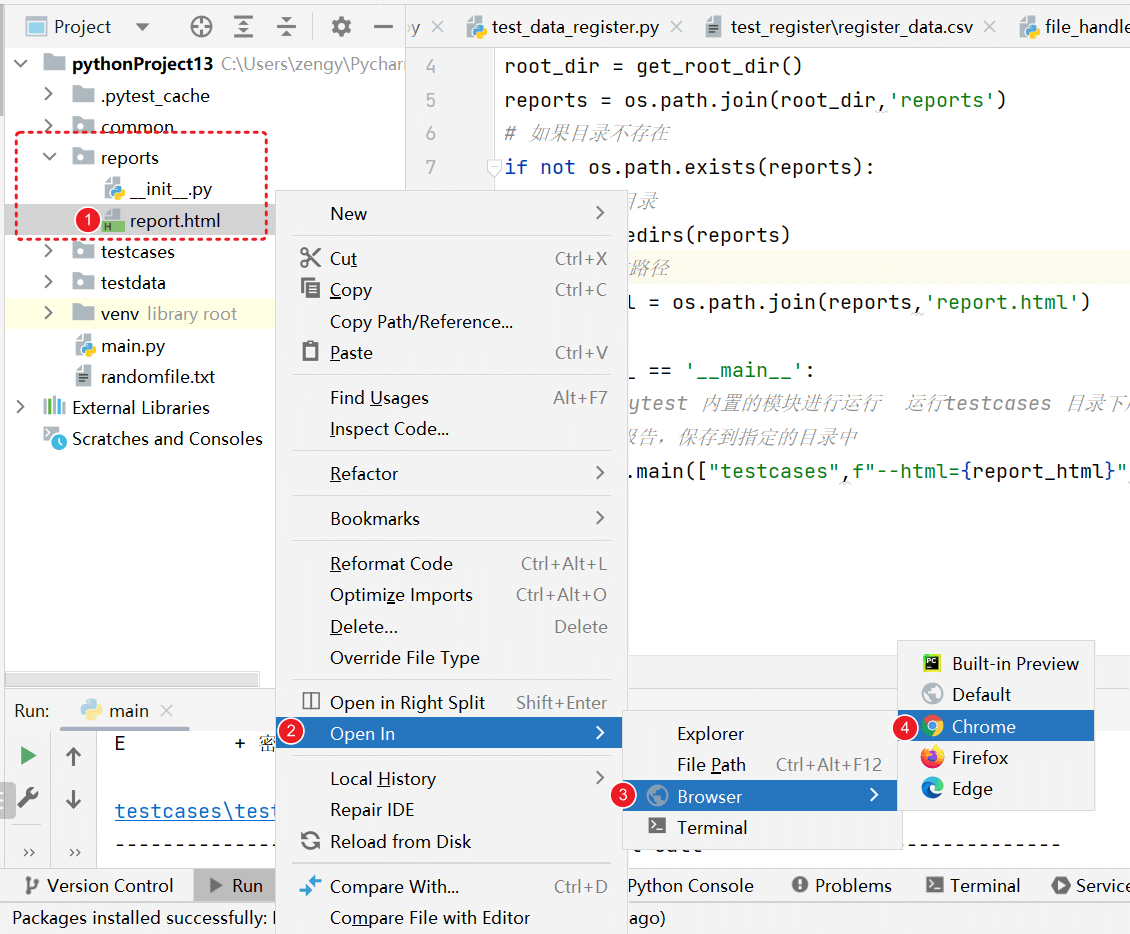
Task: Click the Collapse All icon in Project toolbar
Action: (x=286, y=27)
